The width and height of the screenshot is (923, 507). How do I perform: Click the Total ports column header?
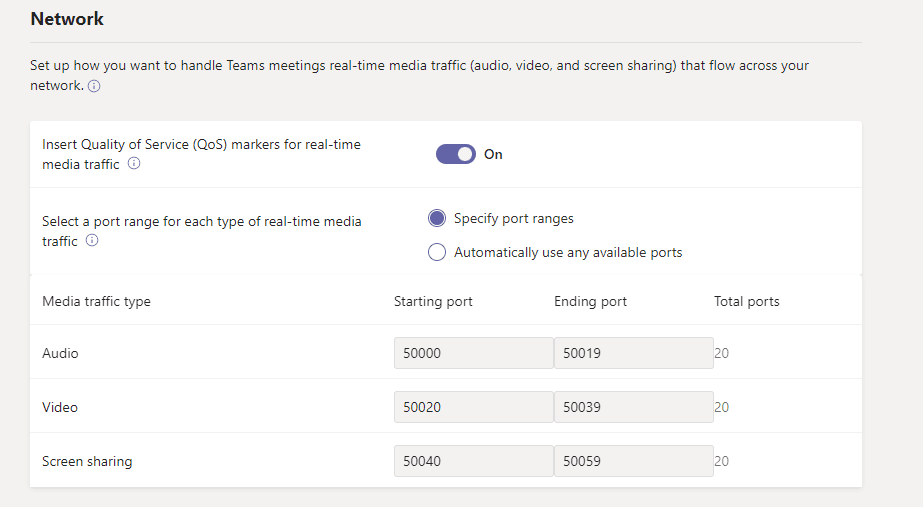click(746, 301)
